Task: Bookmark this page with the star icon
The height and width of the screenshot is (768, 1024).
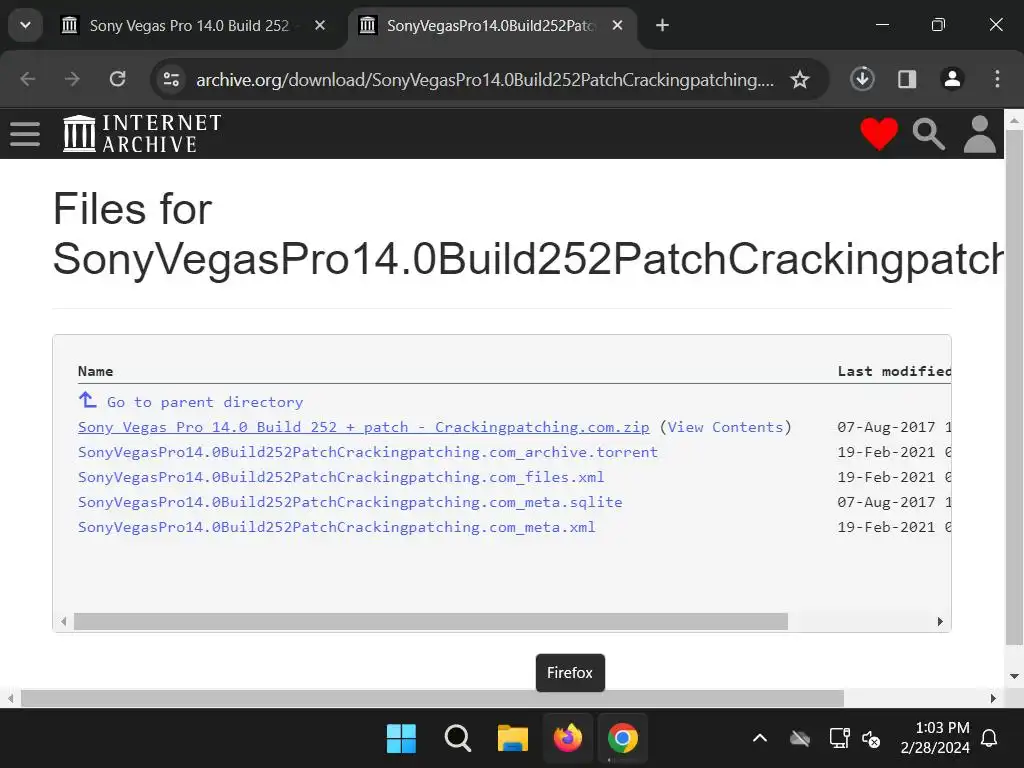Action: [800, 80]
